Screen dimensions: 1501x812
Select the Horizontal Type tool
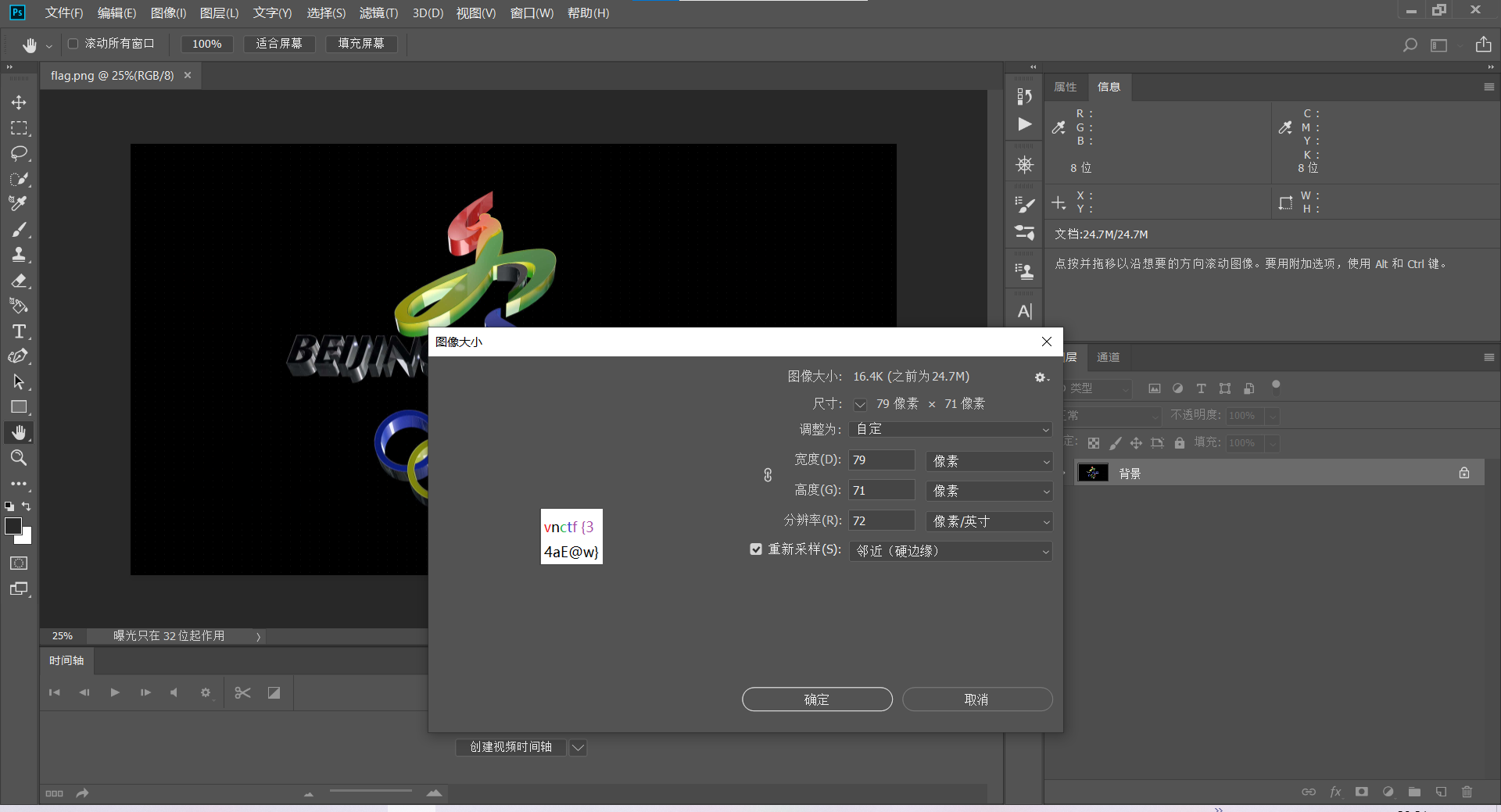(19, 331)
